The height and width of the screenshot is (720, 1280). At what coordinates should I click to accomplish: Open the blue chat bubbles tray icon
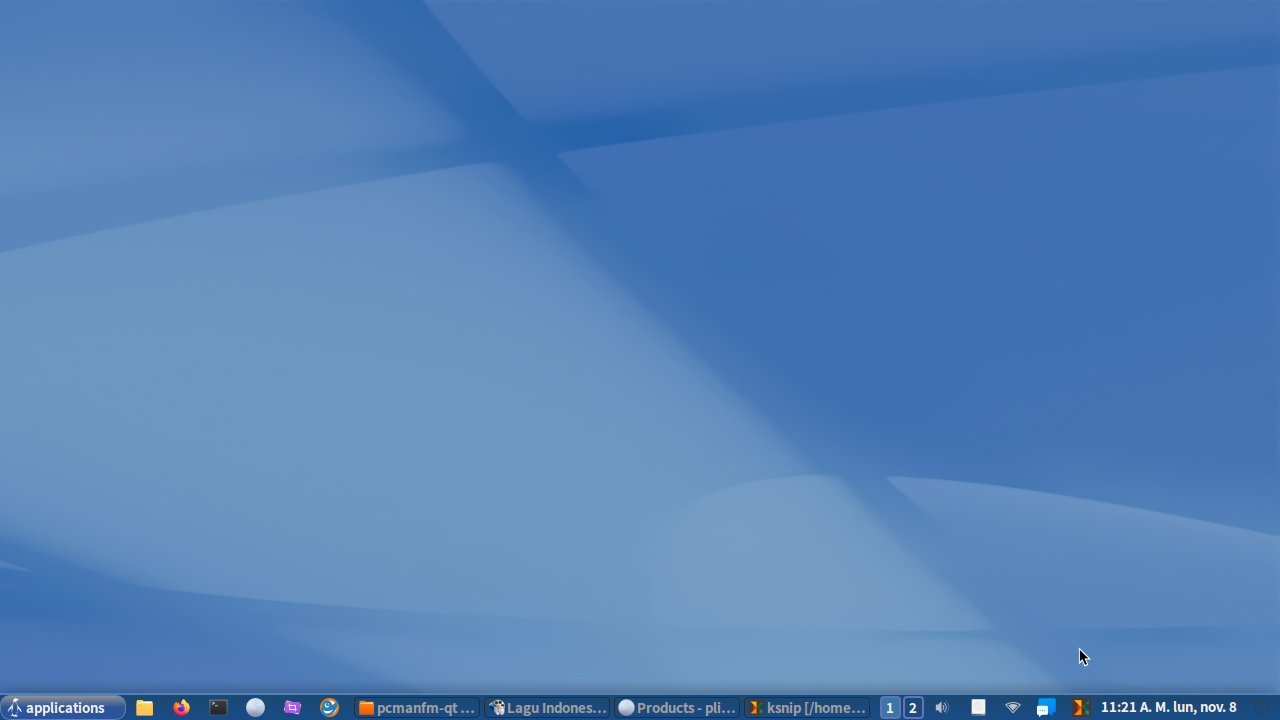click(1046, 707)
